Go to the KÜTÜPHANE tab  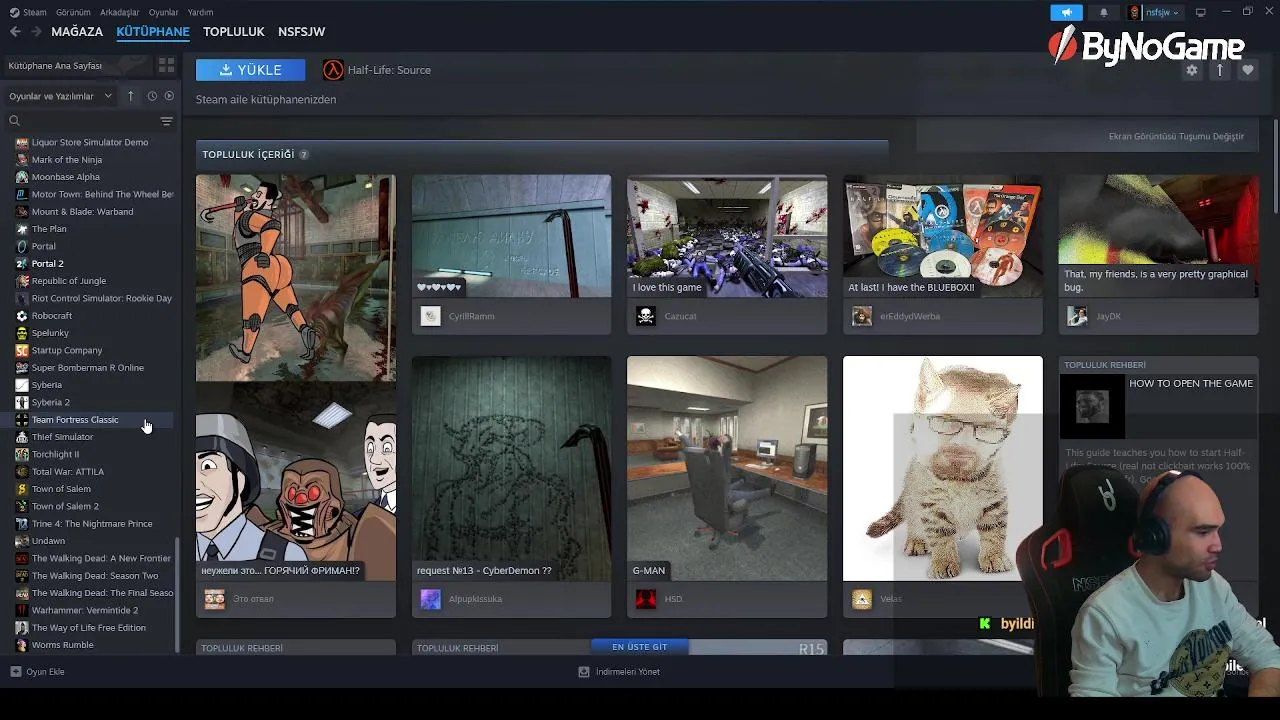point(153,32)
